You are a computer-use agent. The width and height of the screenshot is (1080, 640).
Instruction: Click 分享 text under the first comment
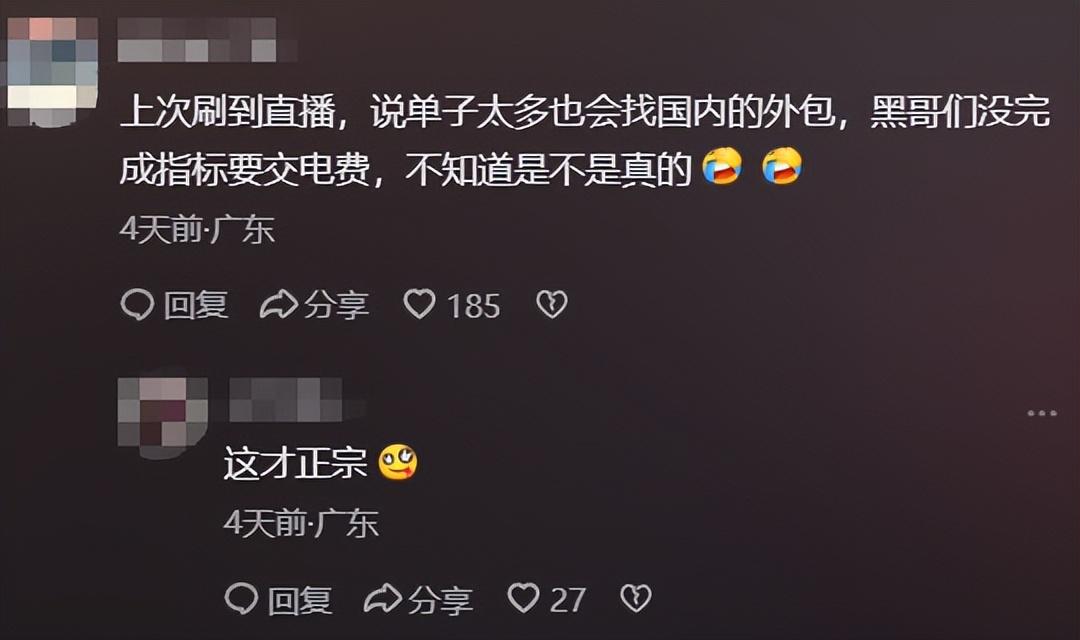337,305
